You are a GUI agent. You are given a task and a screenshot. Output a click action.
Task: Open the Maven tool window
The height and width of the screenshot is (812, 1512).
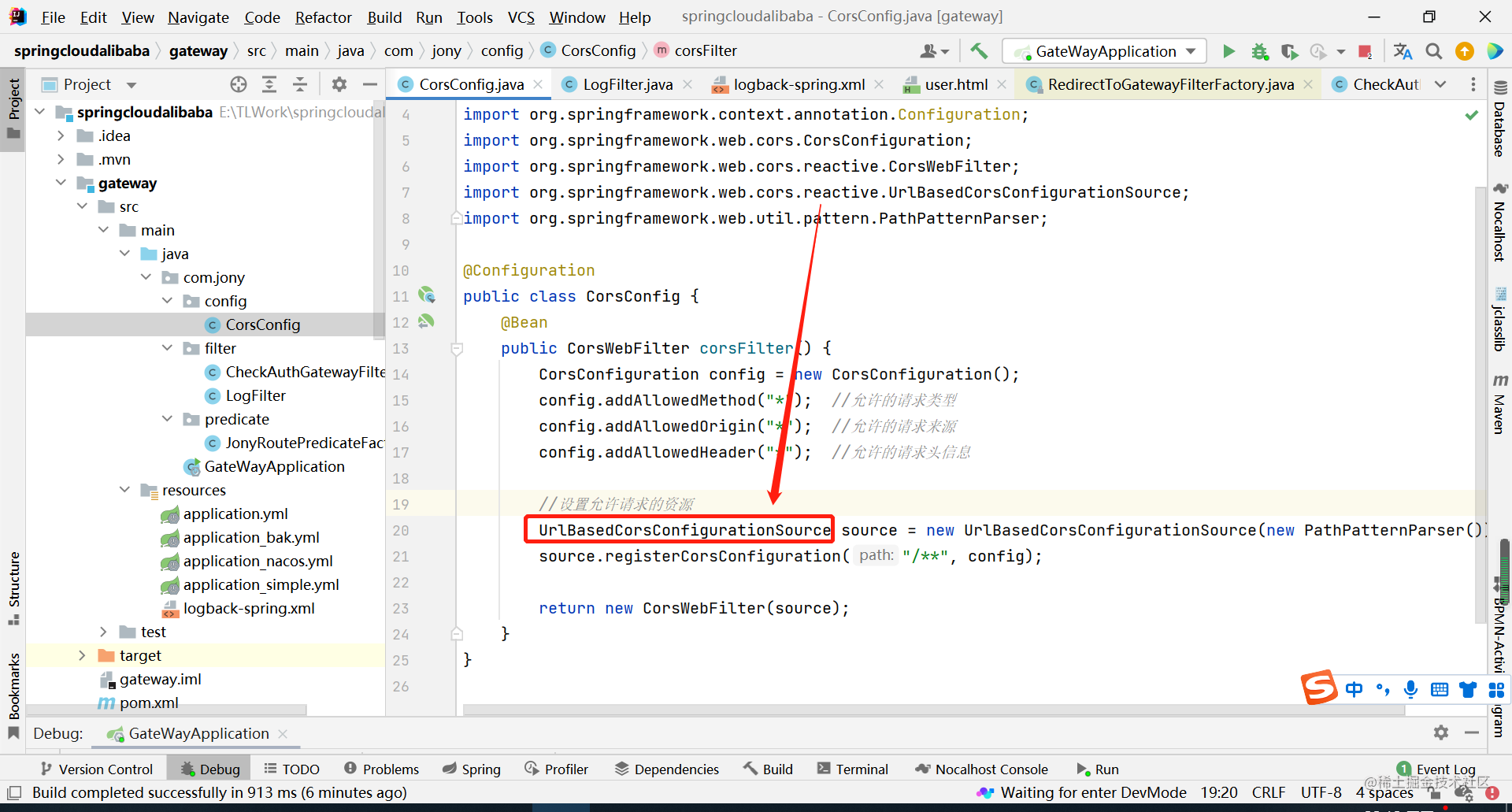pyautogui.click(x=1500, y=406)
